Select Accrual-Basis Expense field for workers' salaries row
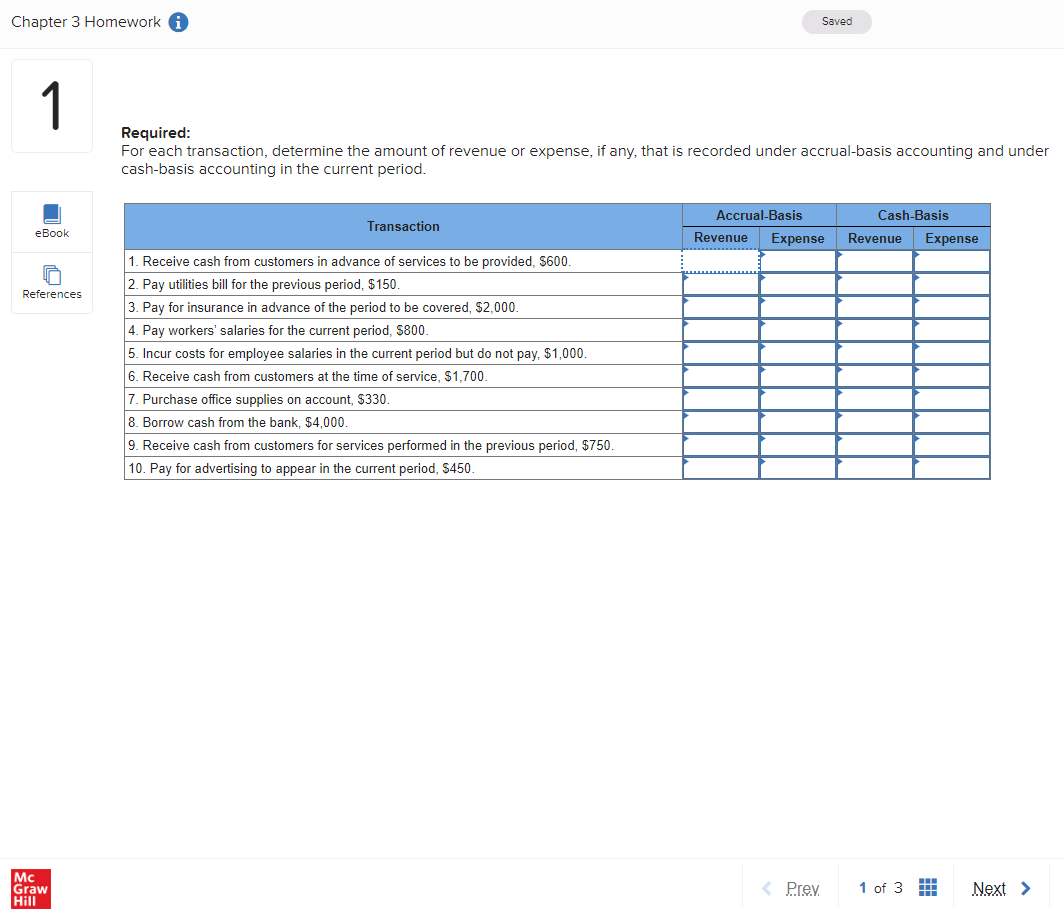This screenshot has height=910, width=1064. (x=797, y=330)
